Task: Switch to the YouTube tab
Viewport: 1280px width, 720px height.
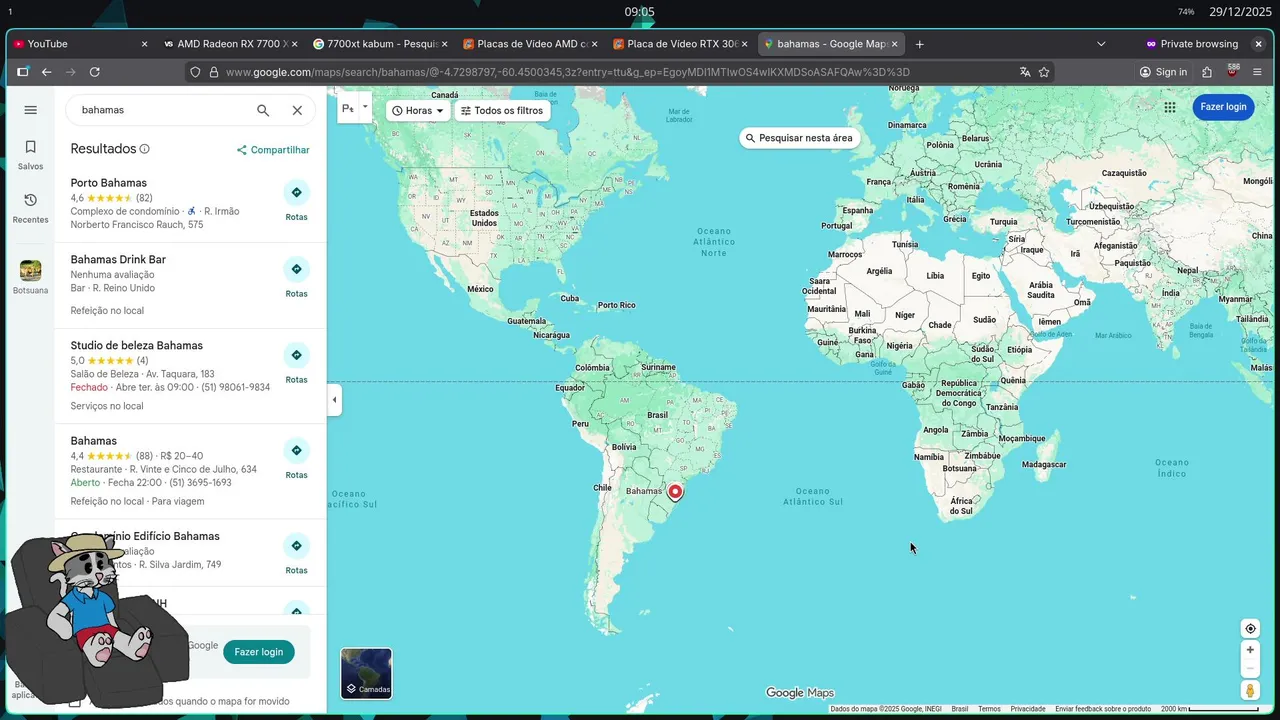Action: pyautogui.click(x=80, y=44)
